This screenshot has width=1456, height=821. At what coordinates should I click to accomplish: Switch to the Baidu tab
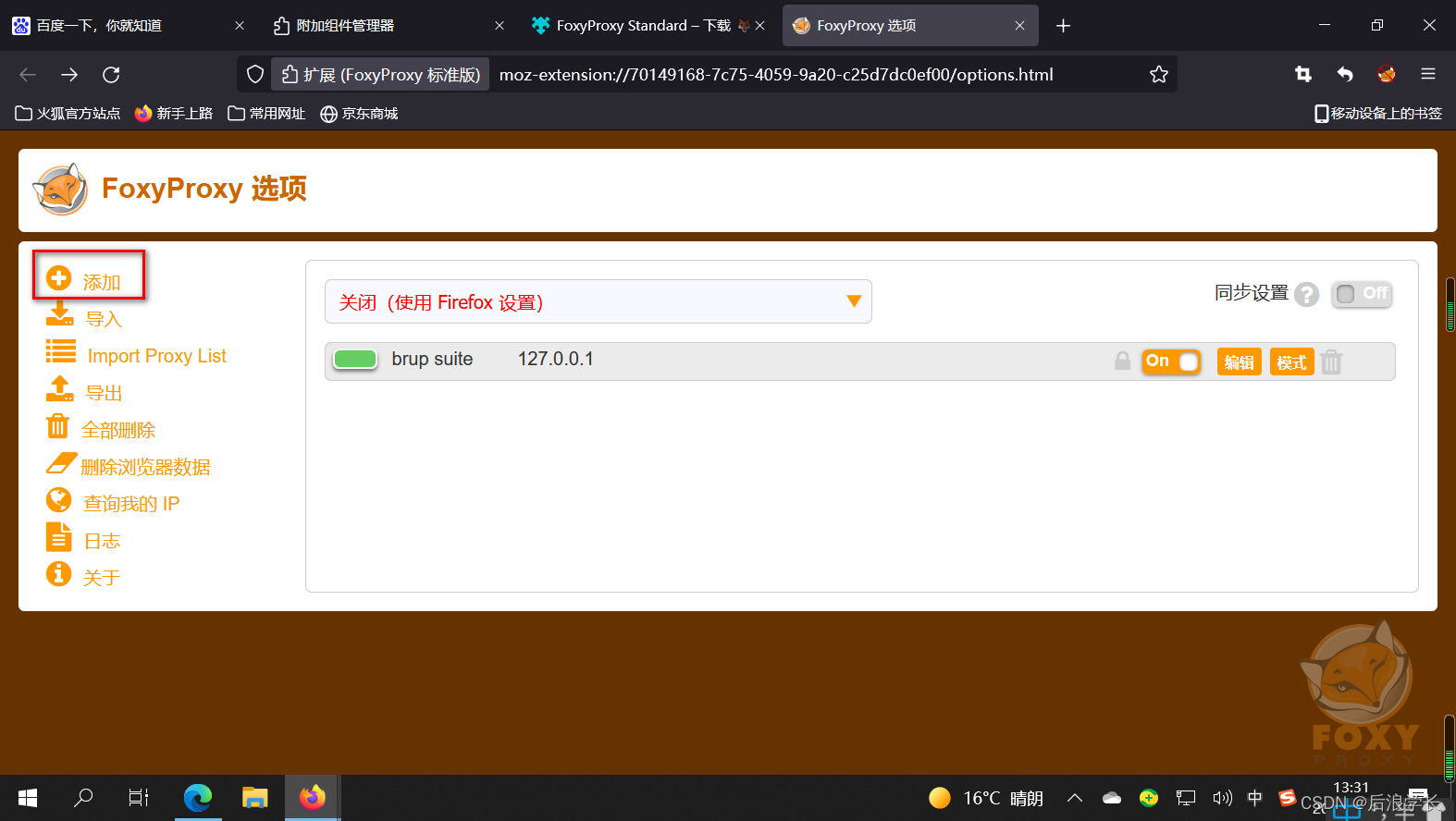[x=130, y=26]
